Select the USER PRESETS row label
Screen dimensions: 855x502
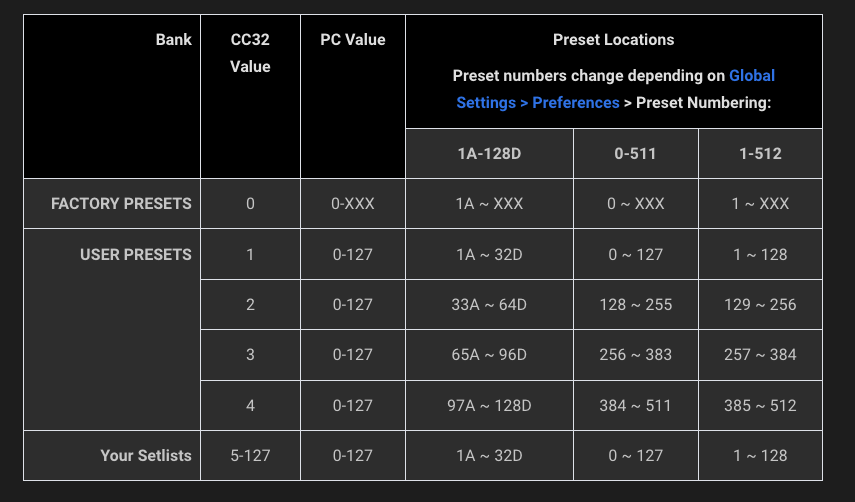135,255
